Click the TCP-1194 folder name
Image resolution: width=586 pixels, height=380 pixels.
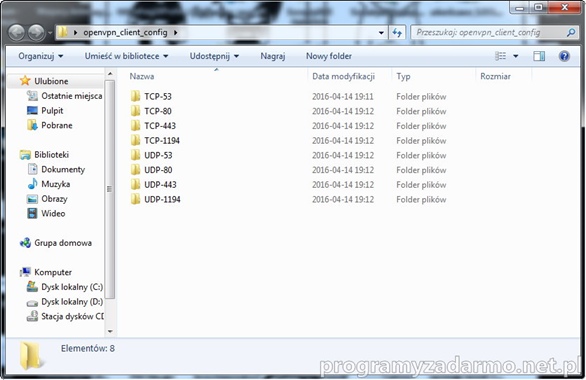pyautogui.click(x=162, y=140)
